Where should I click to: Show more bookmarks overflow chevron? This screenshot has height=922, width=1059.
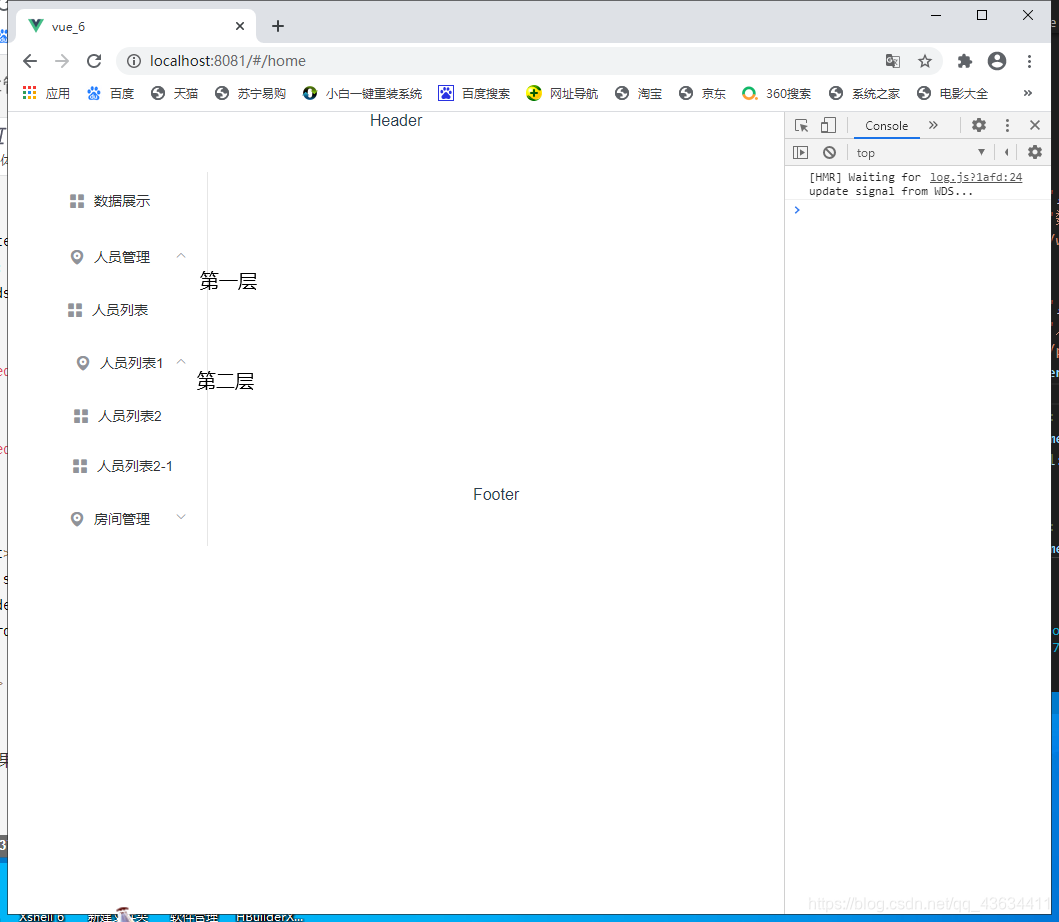point(1028,93)
